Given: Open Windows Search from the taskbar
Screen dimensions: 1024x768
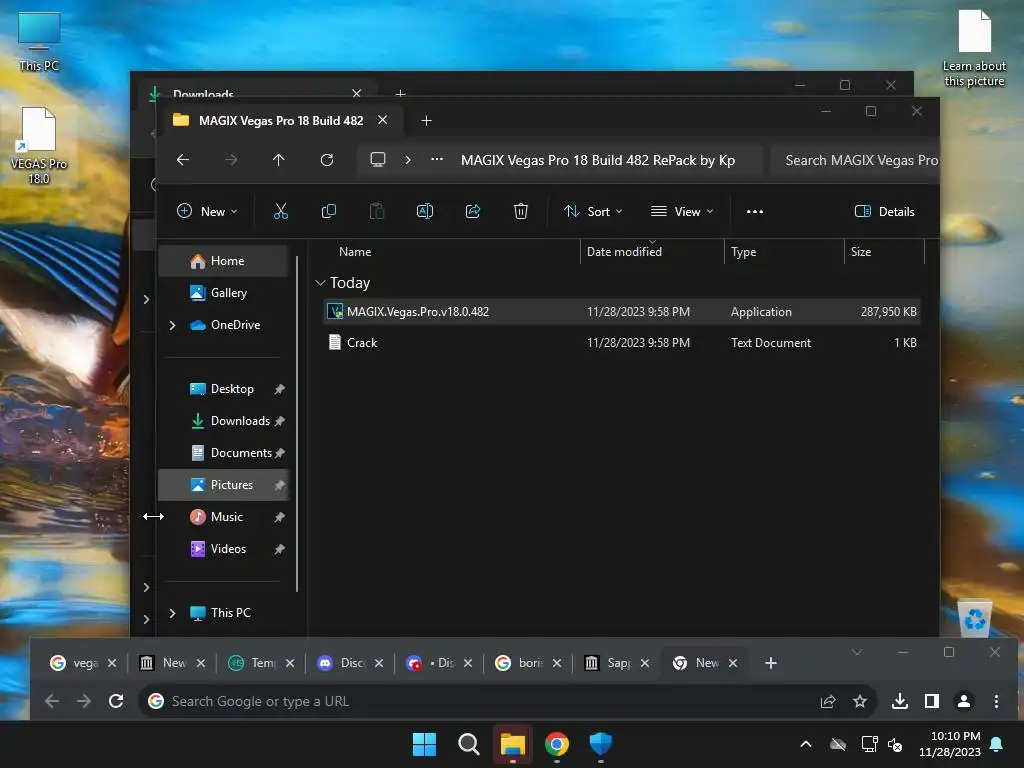Looking at the screenshot, I should tap(468, 744).
